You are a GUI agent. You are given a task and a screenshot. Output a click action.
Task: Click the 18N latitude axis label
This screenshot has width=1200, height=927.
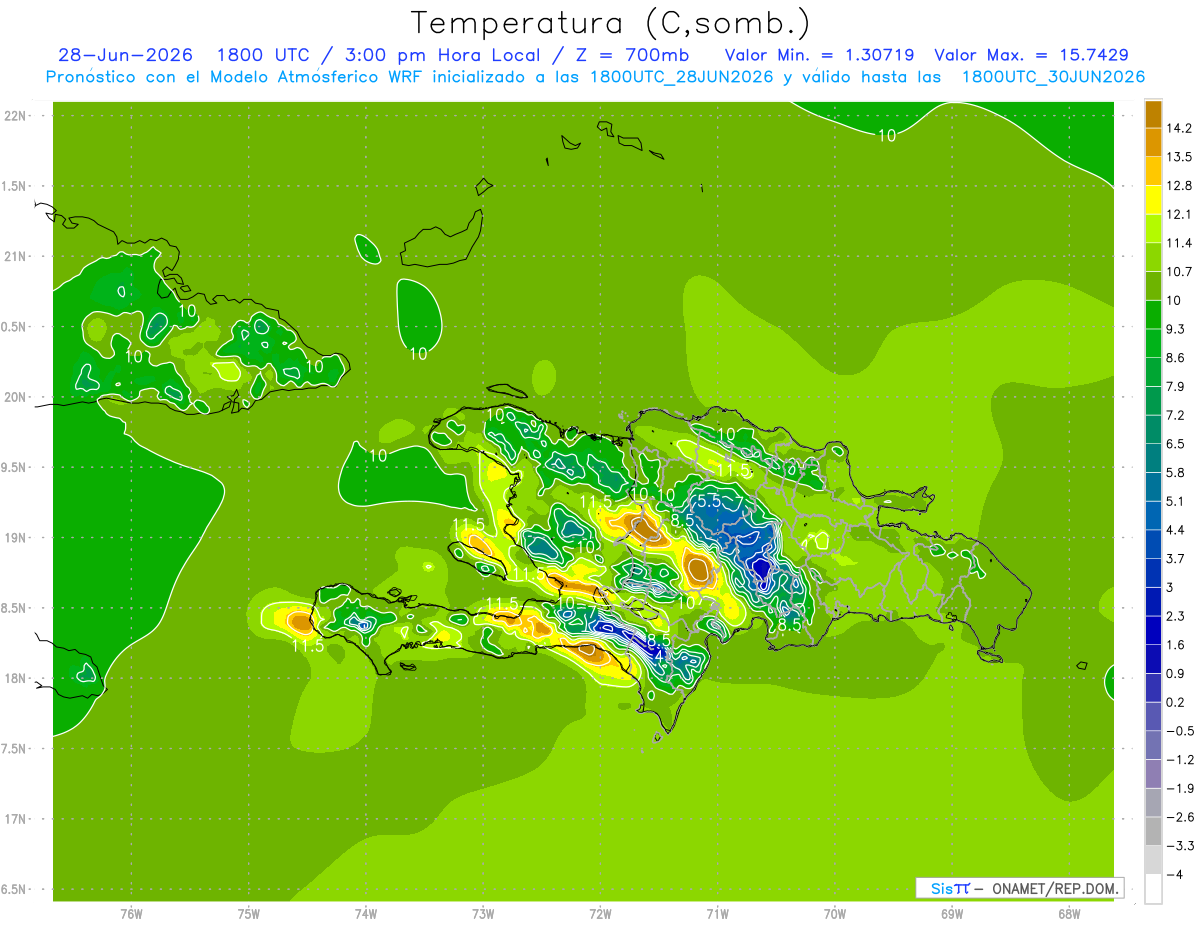tap(15, 679)
